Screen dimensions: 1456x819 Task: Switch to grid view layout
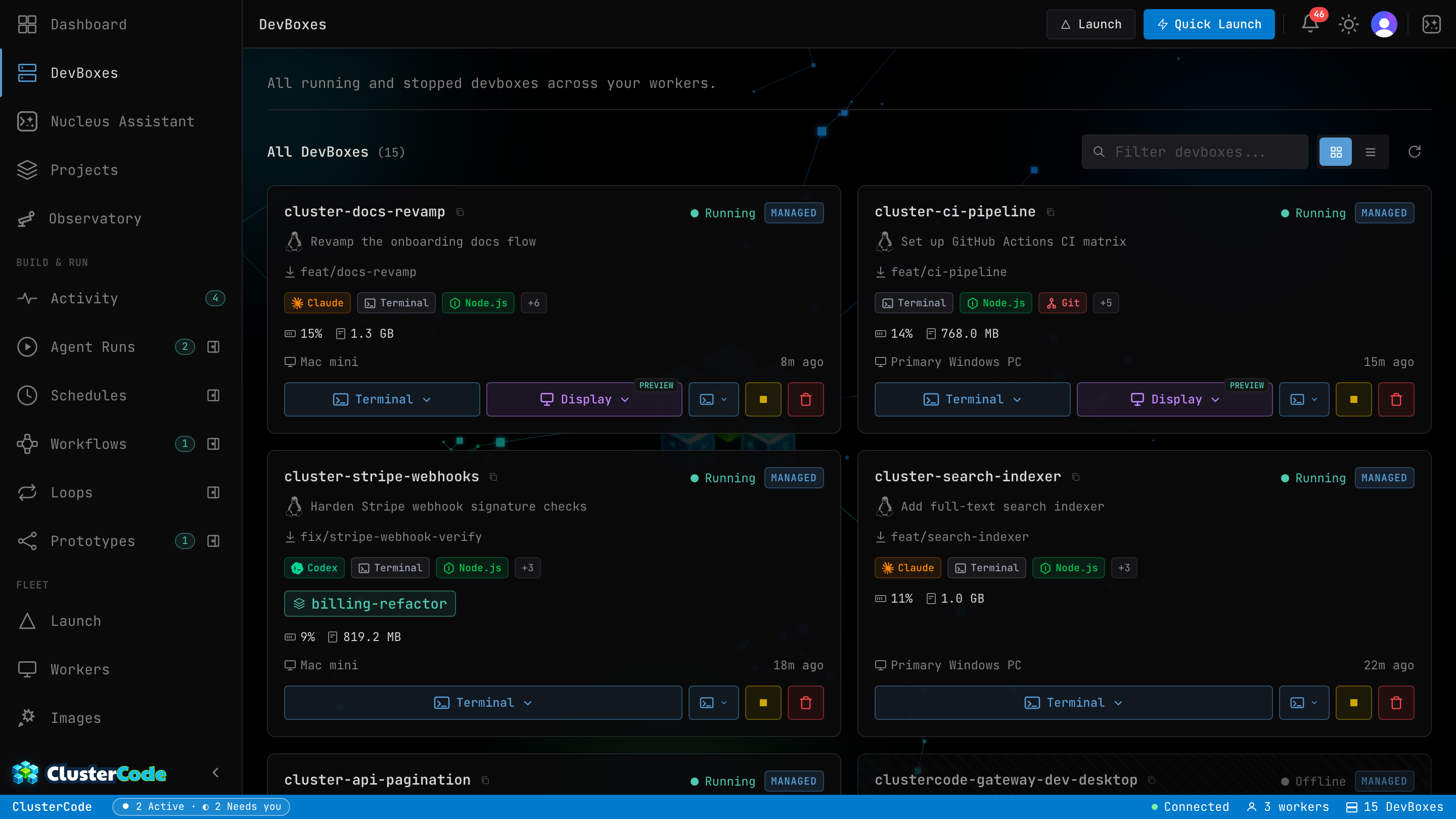click(x=1336, y=152)
